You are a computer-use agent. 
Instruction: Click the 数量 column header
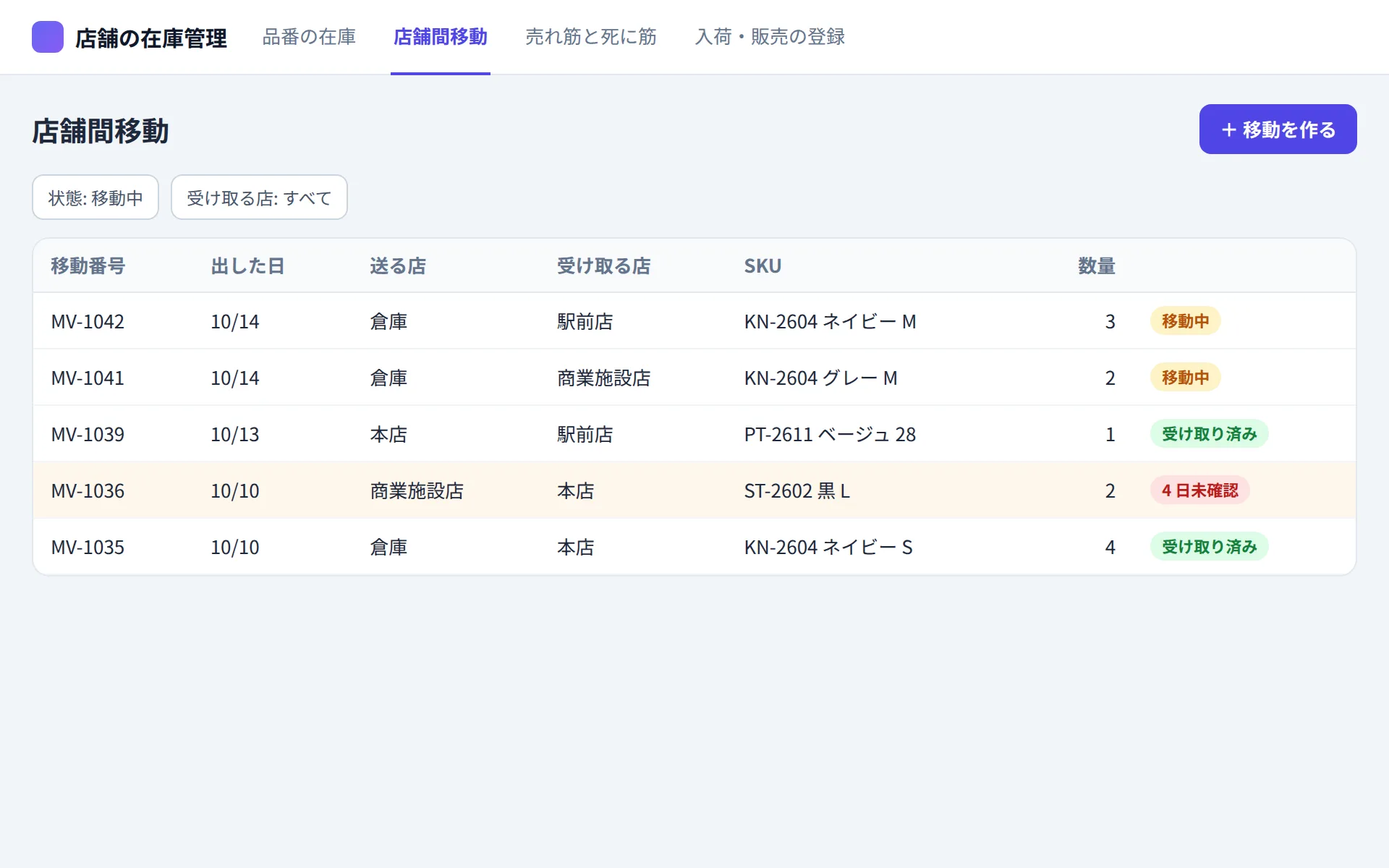pyautogui.click(x=1097, y=266)
